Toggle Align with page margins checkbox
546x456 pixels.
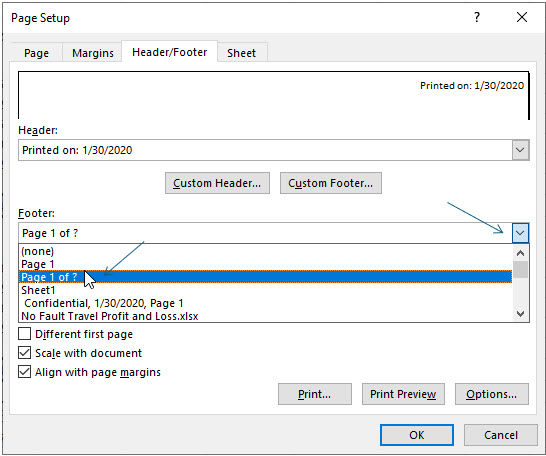click(x=24, y=372)
